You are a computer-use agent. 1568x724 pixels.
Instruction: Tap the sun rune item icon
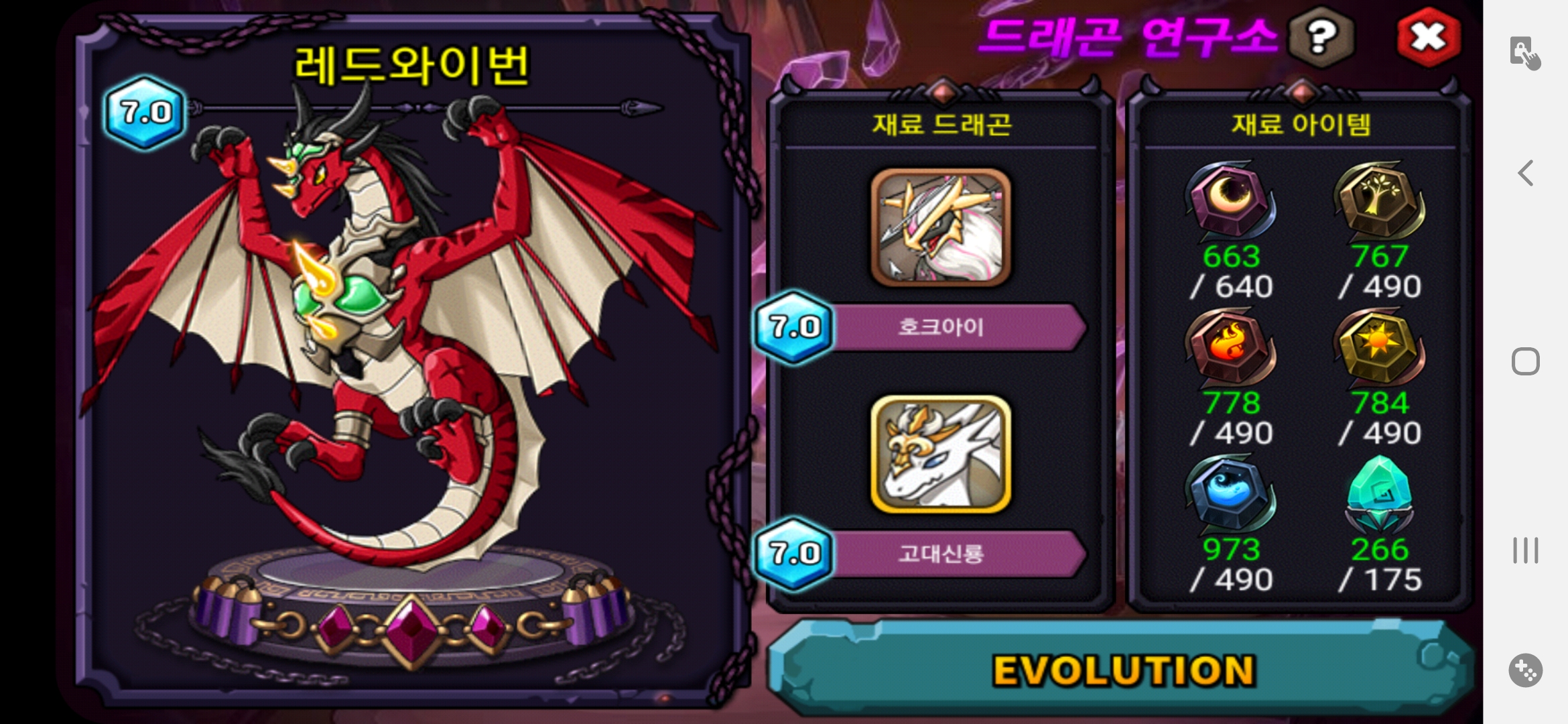tap(1379, 347)
